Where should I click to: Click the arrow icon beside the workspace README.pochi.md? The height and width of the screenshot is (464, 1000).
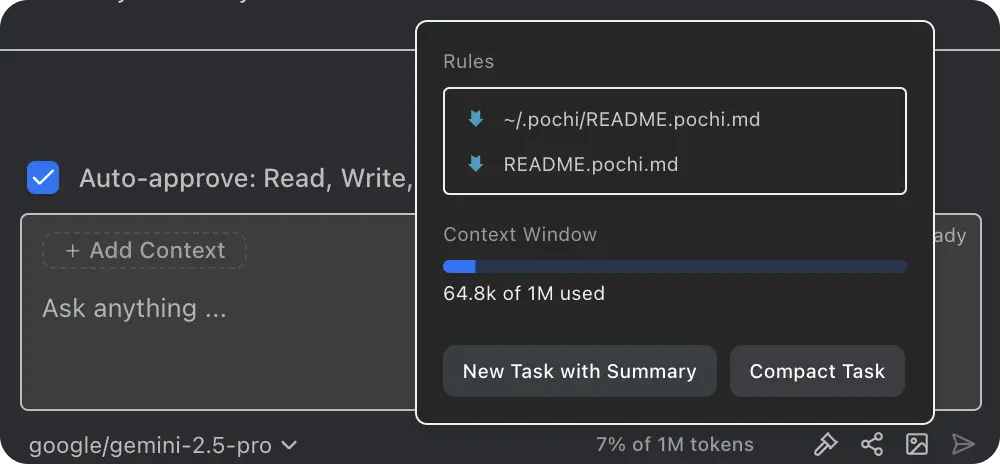point(476,164)
